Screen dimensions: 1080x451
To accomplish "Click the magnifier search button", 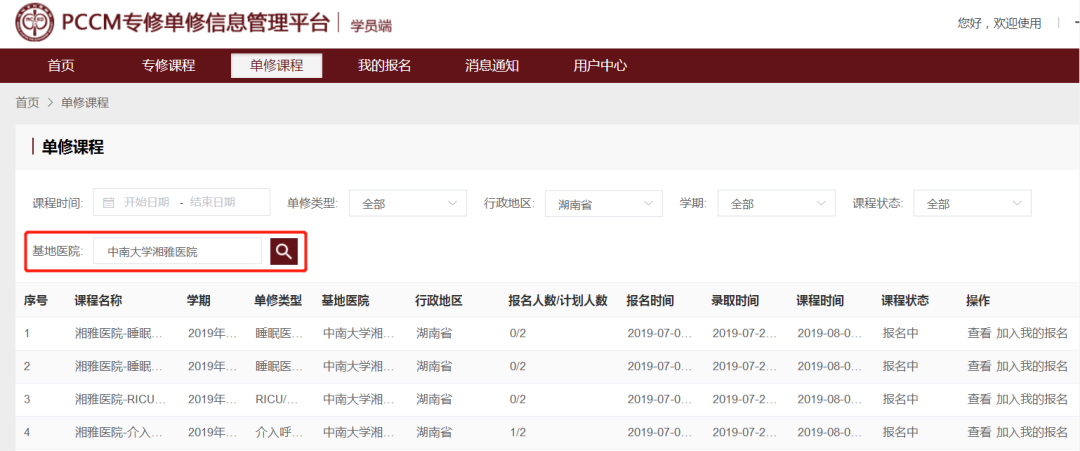I will click(x=284, y=251).
